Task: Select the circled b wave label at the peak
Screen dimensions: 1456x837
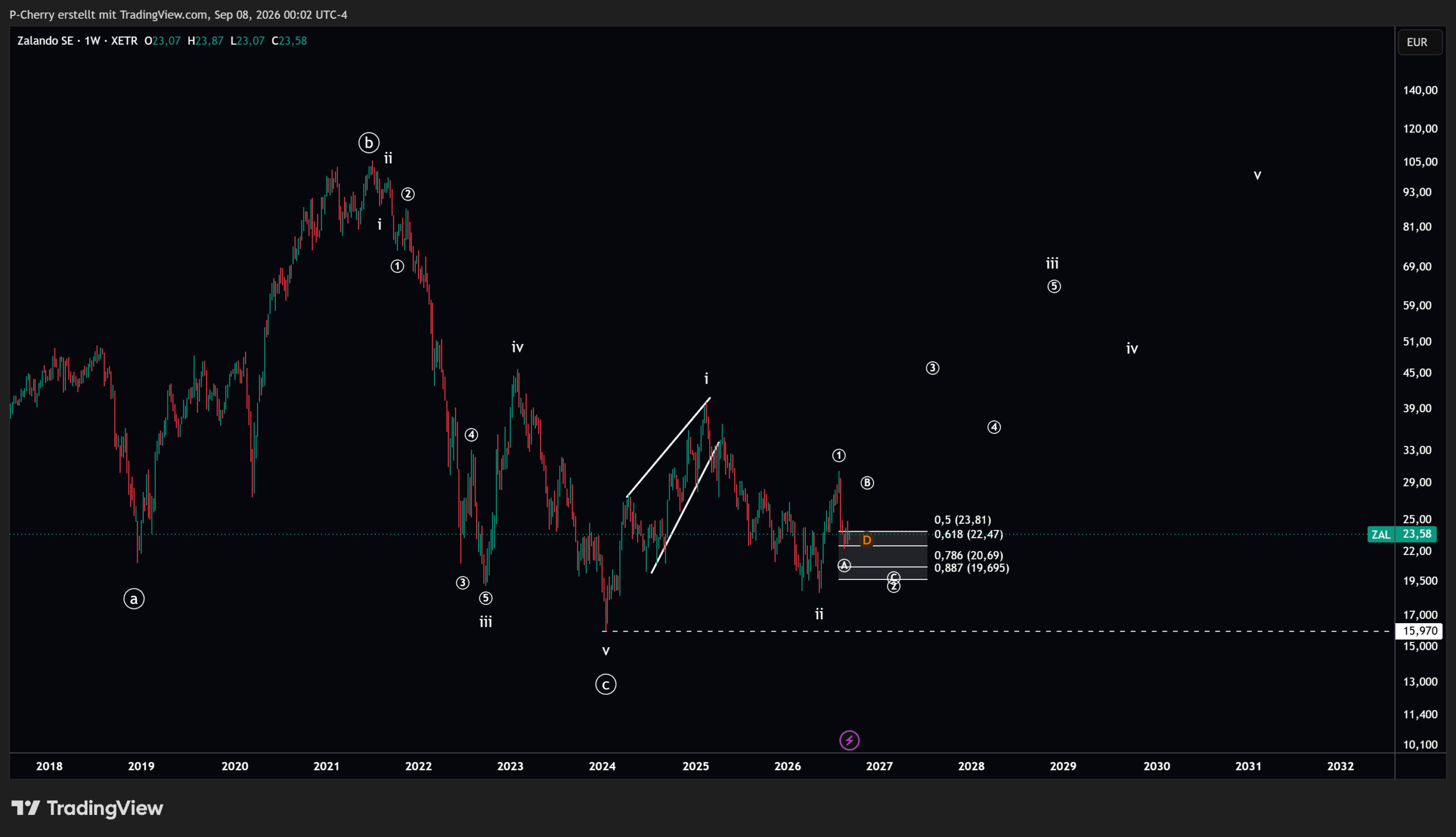Action: click(369, 143)
